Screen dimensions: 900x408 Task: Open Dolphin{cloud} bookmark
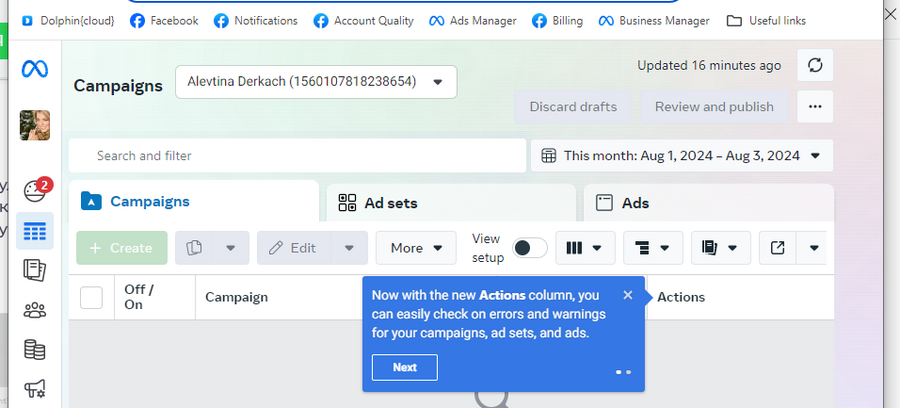pos(68,21)
